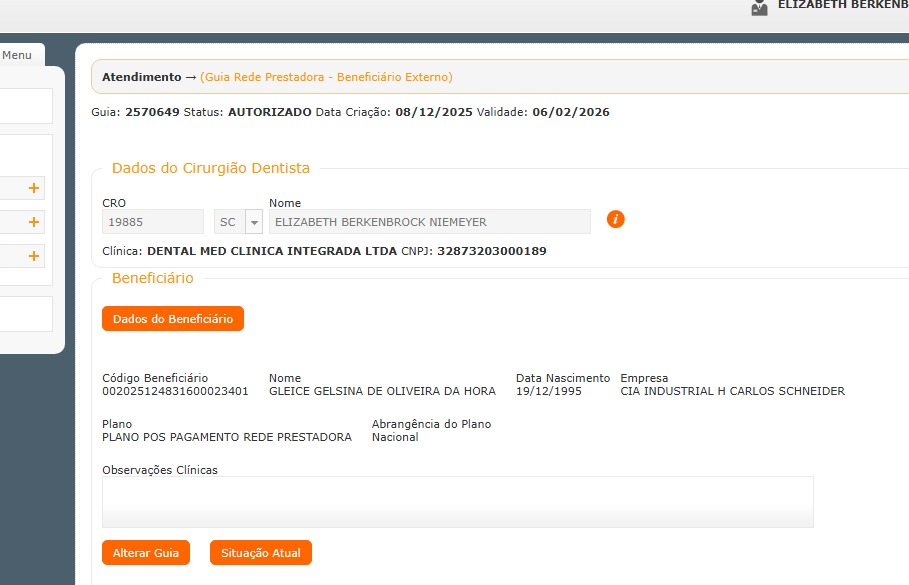Select beneficiary name GLEICE GELSINA DE OLIVEIRA DA HORA
Screen dimensions: 909x585
point(383,391)
